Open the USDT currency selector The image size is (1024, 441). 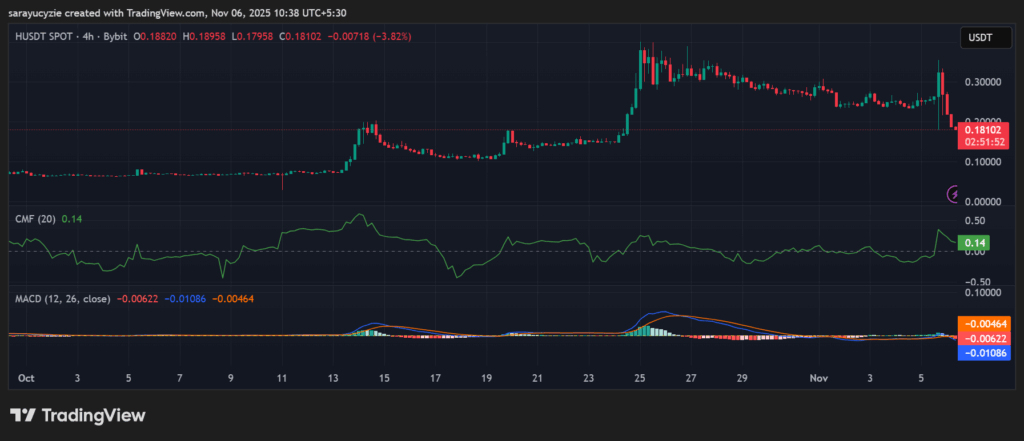(980, 38)
